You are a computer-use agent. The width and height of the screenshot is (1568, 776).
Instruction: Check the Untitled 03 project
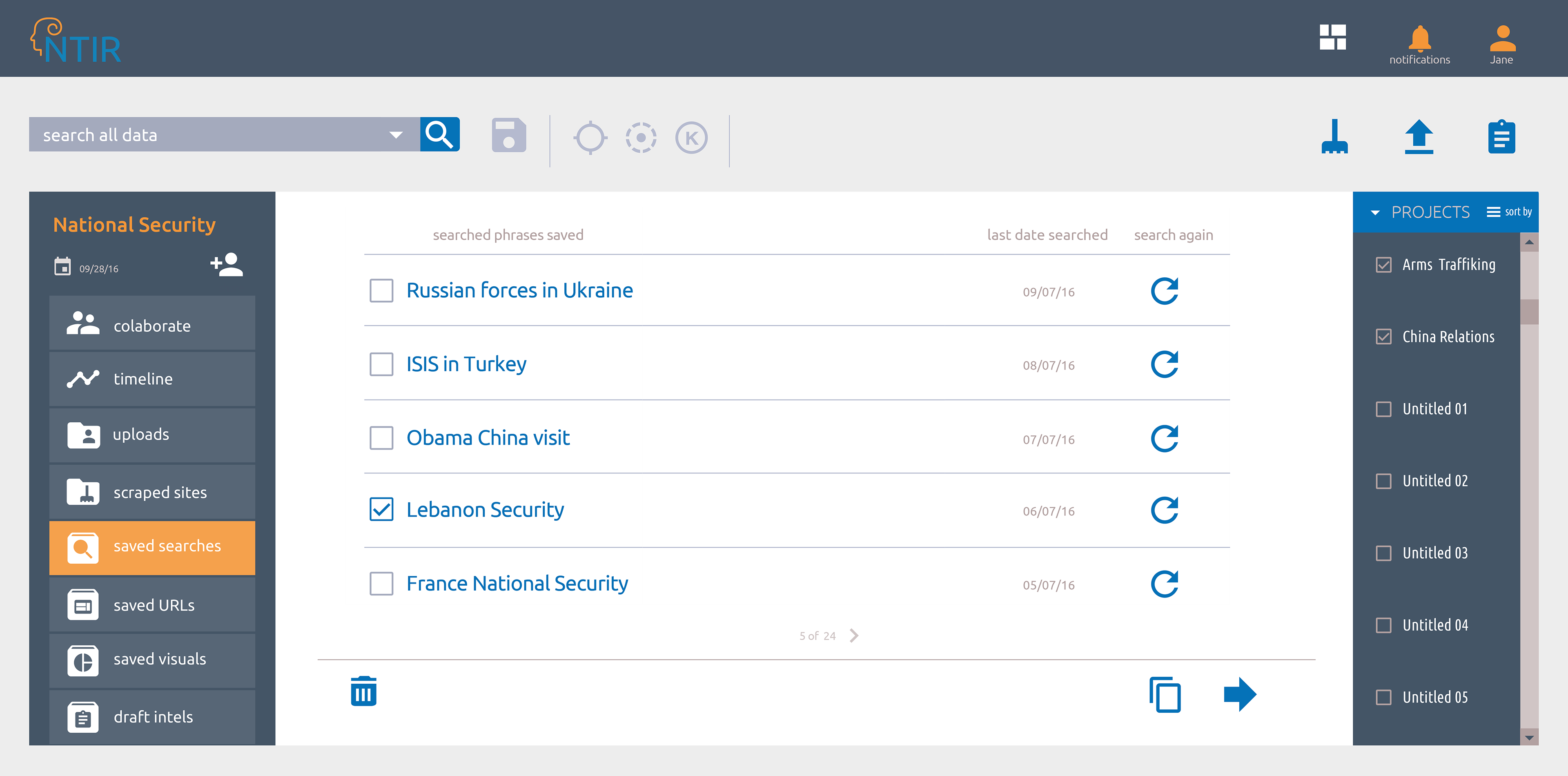tap(1383, 553)
